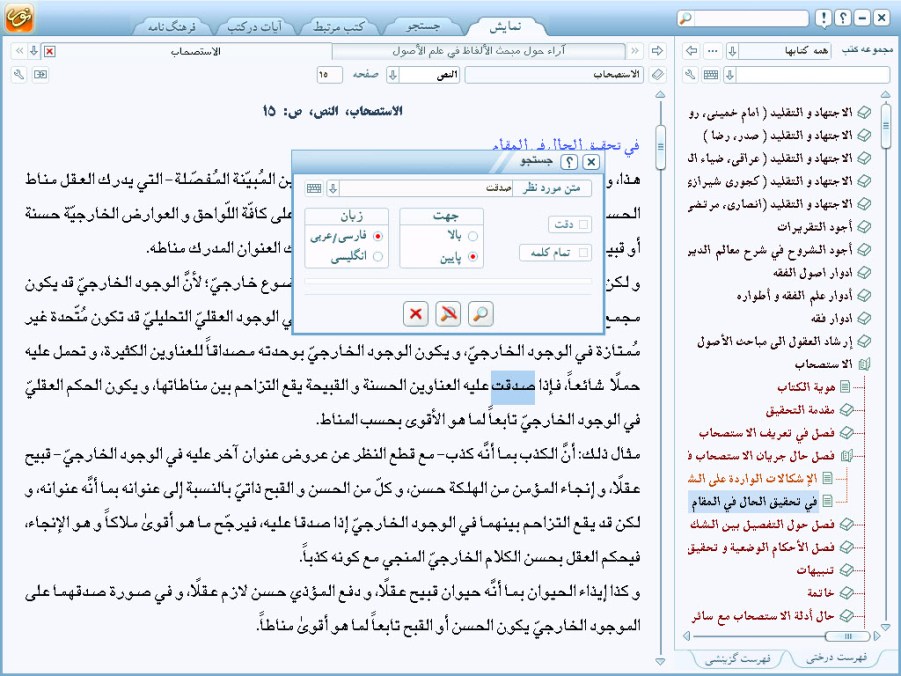Close the جستجو dialog via its X button
The height and width of the screenshot is (676, 901).
click(591, 162)
